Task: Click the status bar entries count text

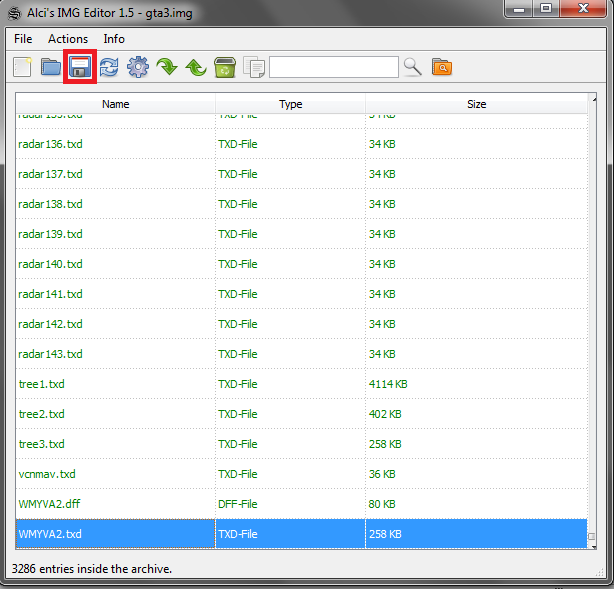Action: (x=92, y=569)
